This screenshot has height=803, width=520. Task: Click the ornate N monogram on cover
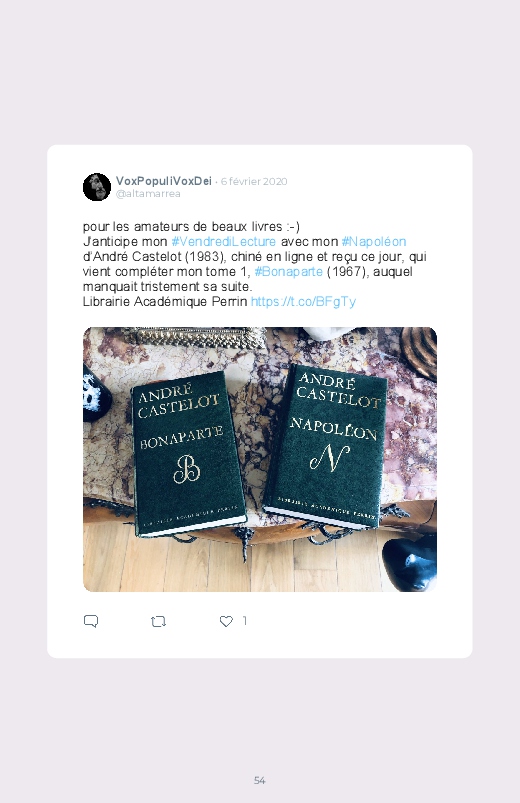[329, 457]
